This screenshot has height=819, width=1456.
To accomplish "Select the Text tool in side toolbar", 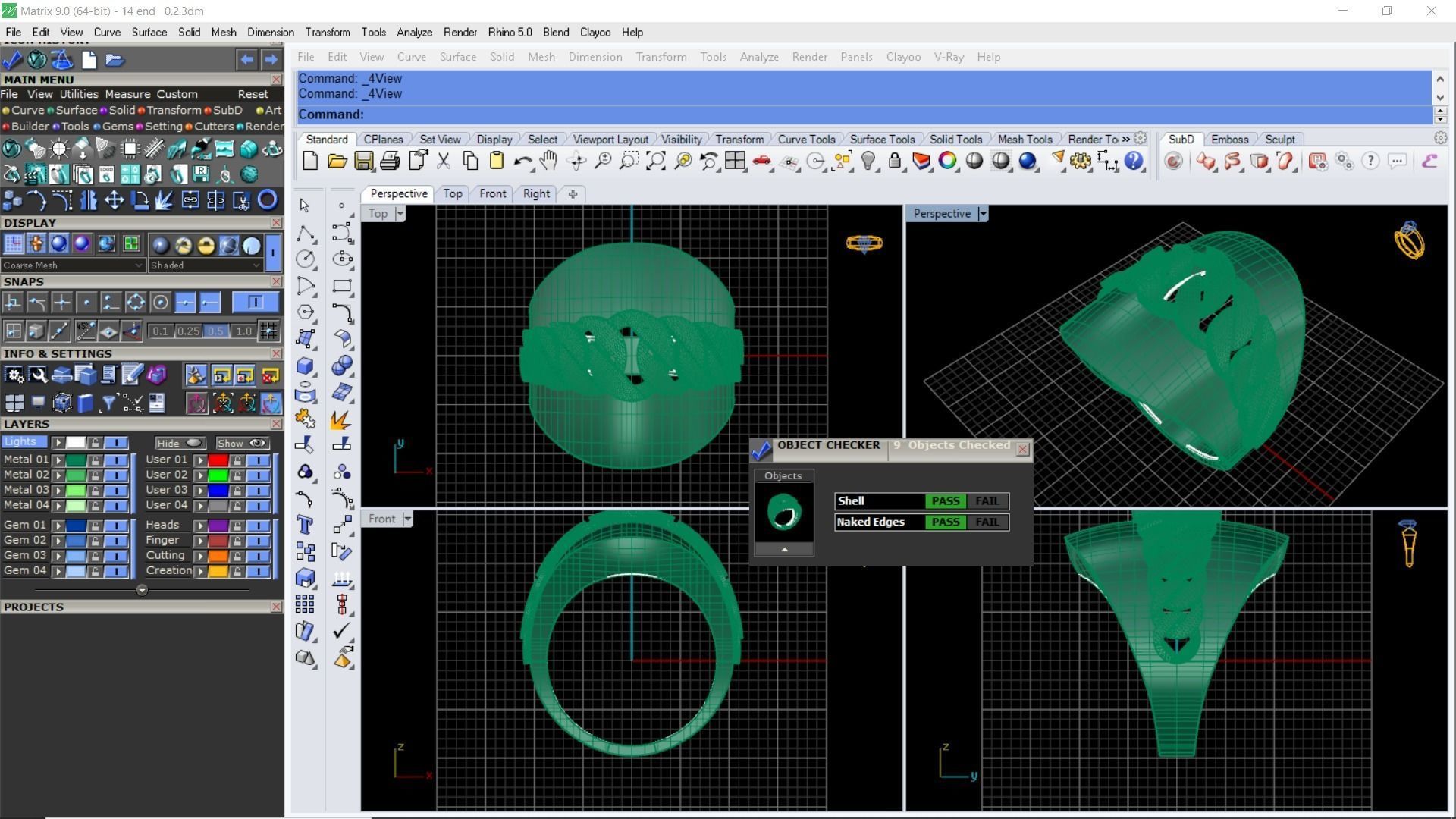I will pyautogui.click(x=305, y=525).
